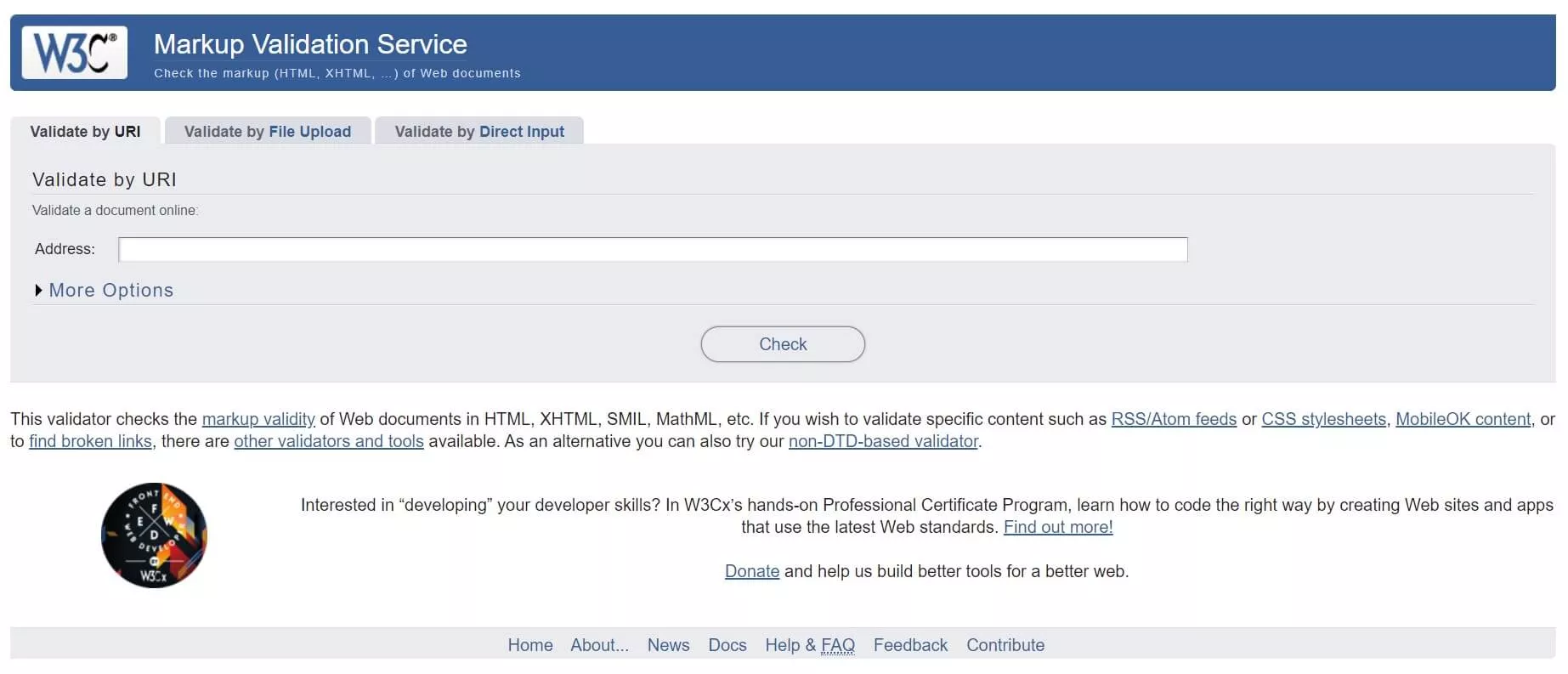
Task: Click the Check button
Action: click(x=783, y=344)
